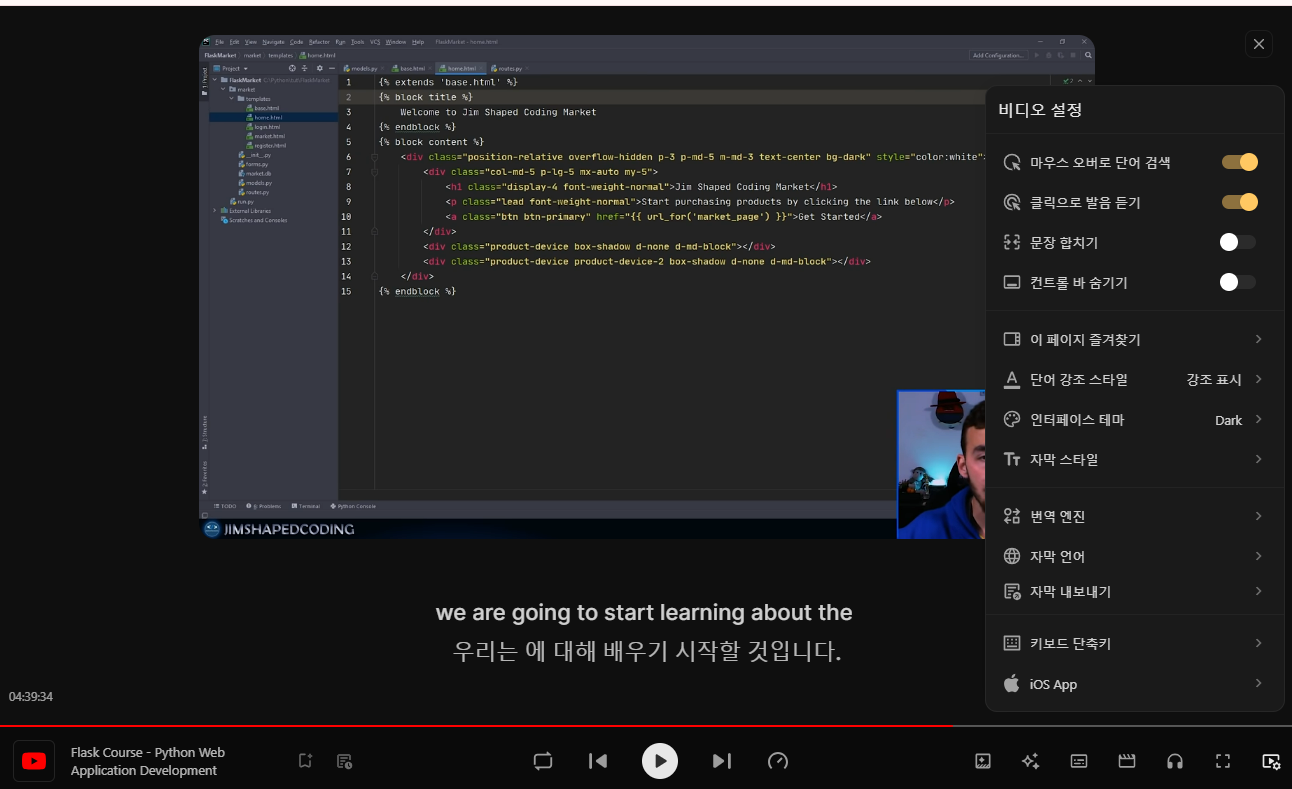Toggle the loop repeat control
This screenshot has width=1292, height=789.
(543, 761)
